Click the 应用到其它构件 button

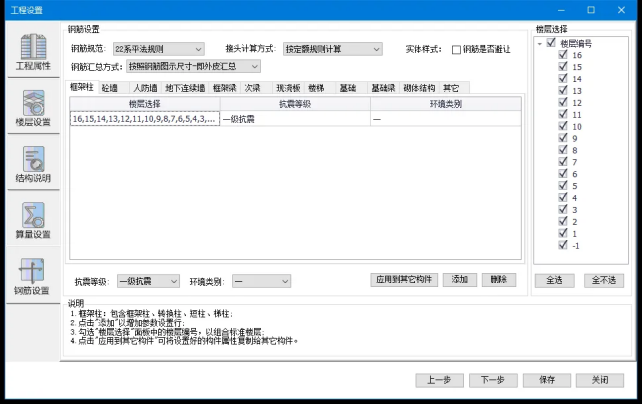click(x=403, y=280)
